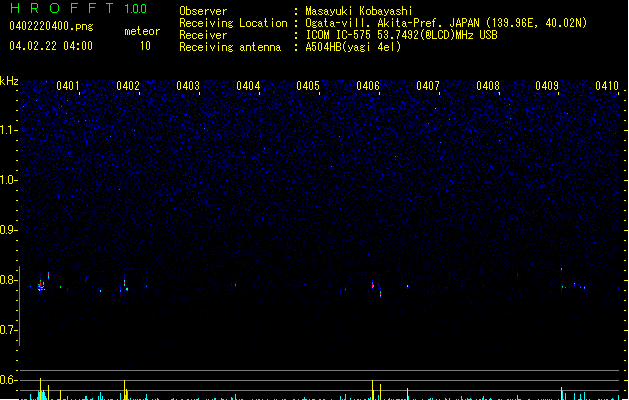Click the meteor count value 10

pos(145,46)
